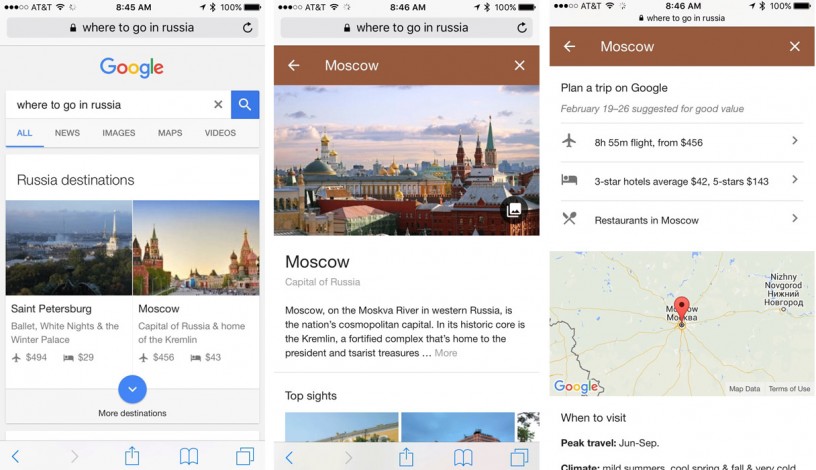The width and height of the screenshot is (816, 470).
Task: Go back from Moscow panel in middle screen
Action: tap(294, 66)
